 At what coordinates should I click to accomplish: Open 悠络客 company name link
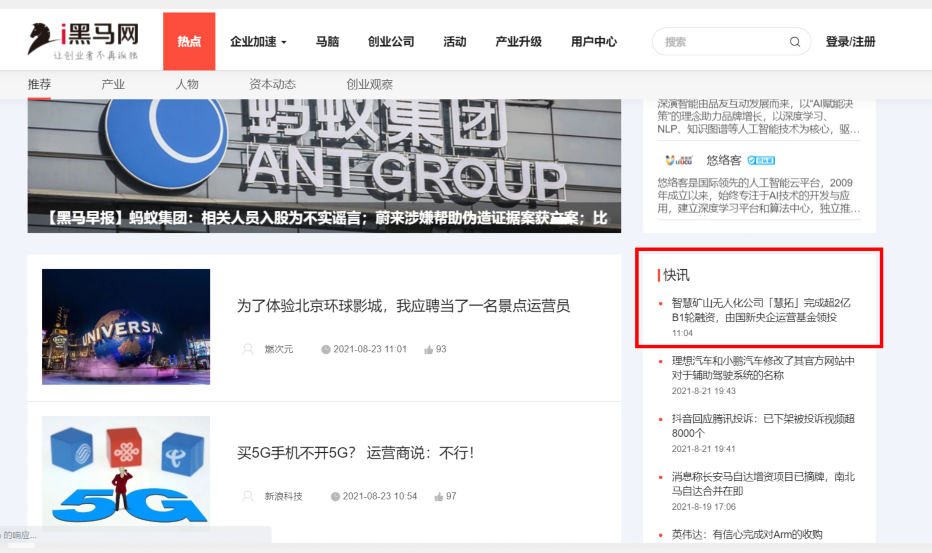(x=724, y=161)
